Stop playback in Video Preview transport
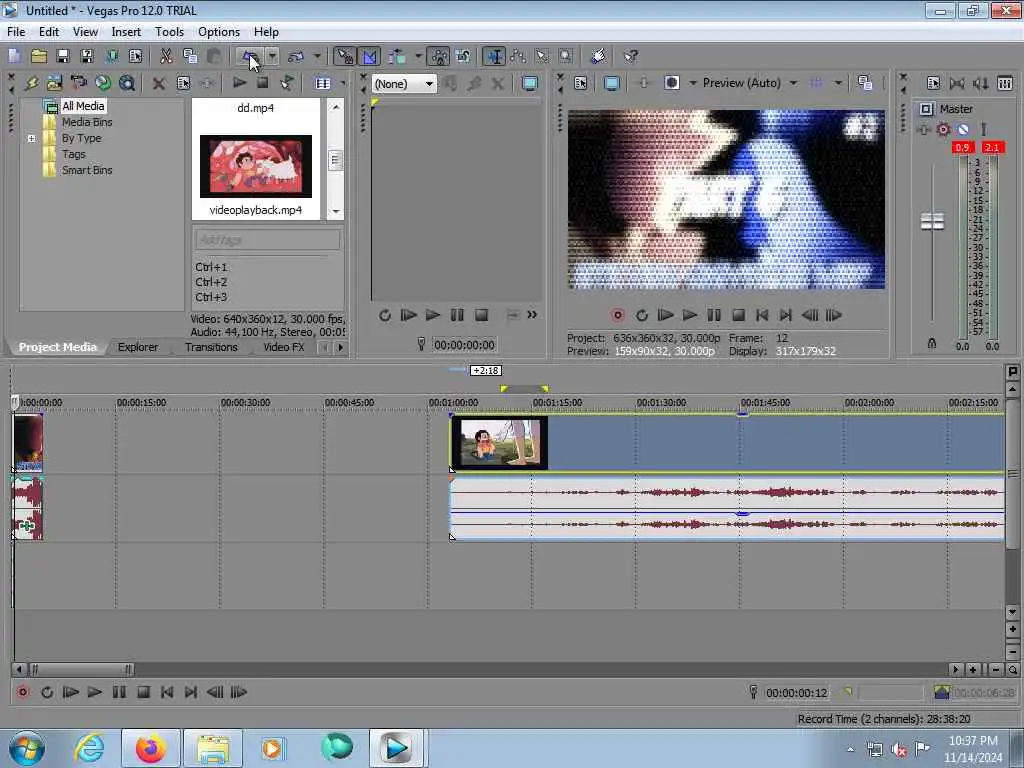This screenshot has width=1024, height=768. click(739, 315)
